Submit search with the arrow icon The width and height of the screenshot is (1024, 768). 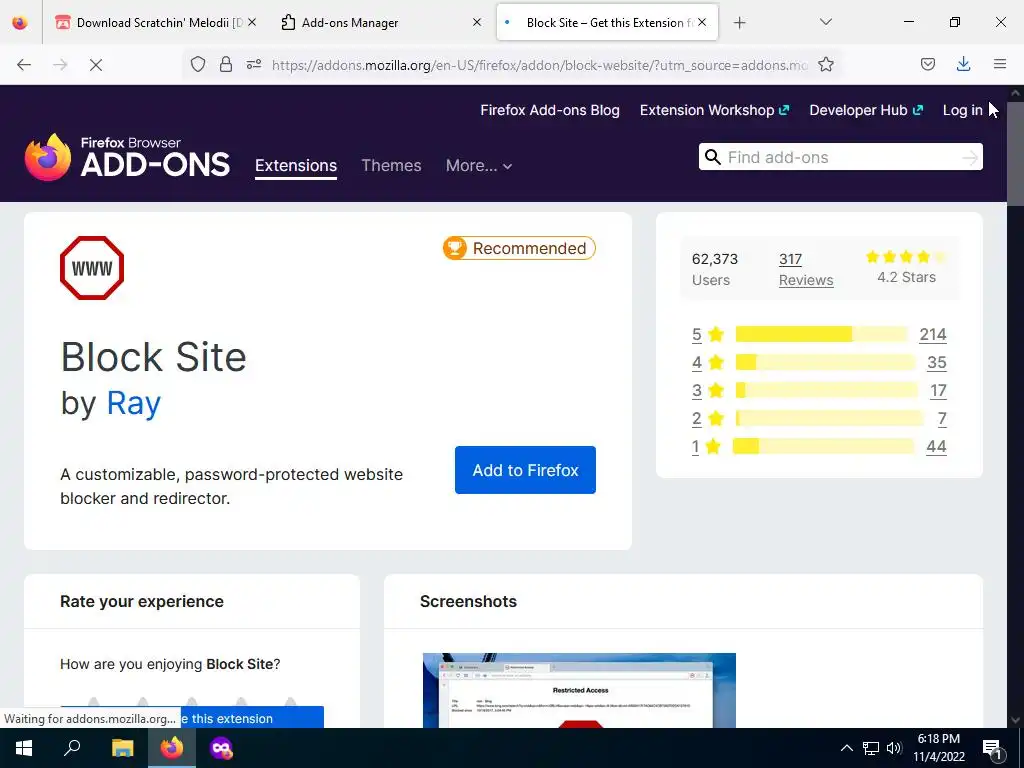970,157
